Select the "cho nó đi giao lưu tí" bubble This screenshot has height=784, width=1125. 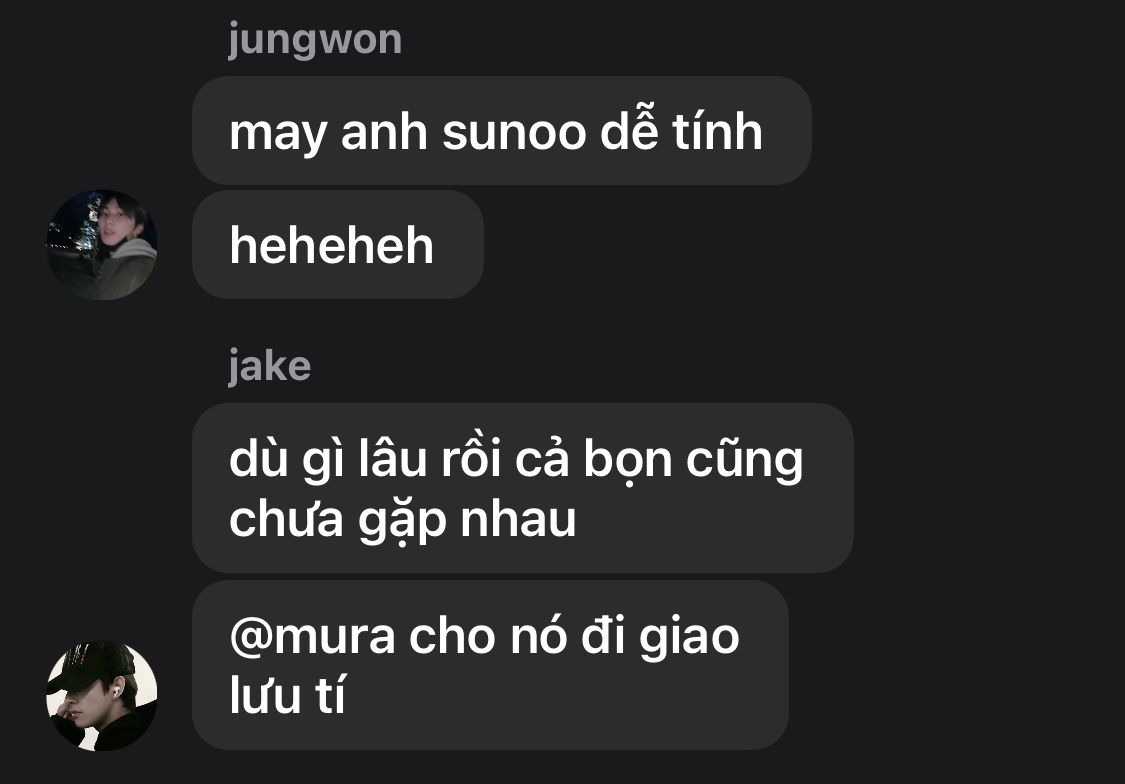(490, 665)
